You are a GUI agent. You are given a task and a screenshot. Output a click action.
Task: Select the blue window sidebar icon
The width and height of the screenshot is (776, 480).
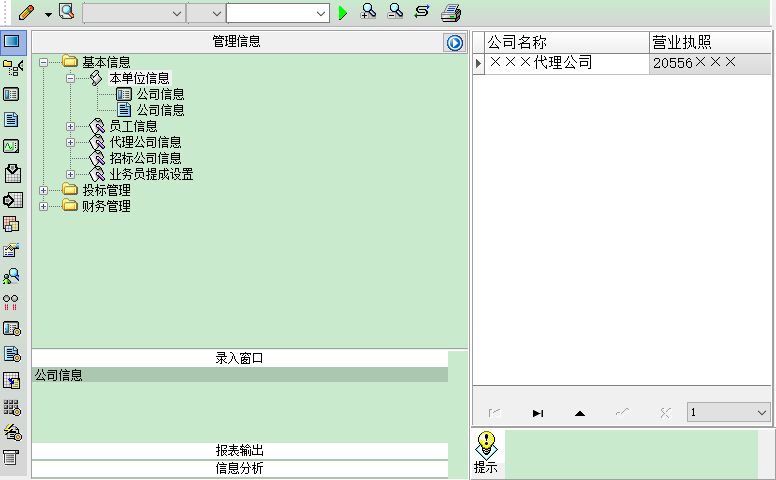point(12,41)
